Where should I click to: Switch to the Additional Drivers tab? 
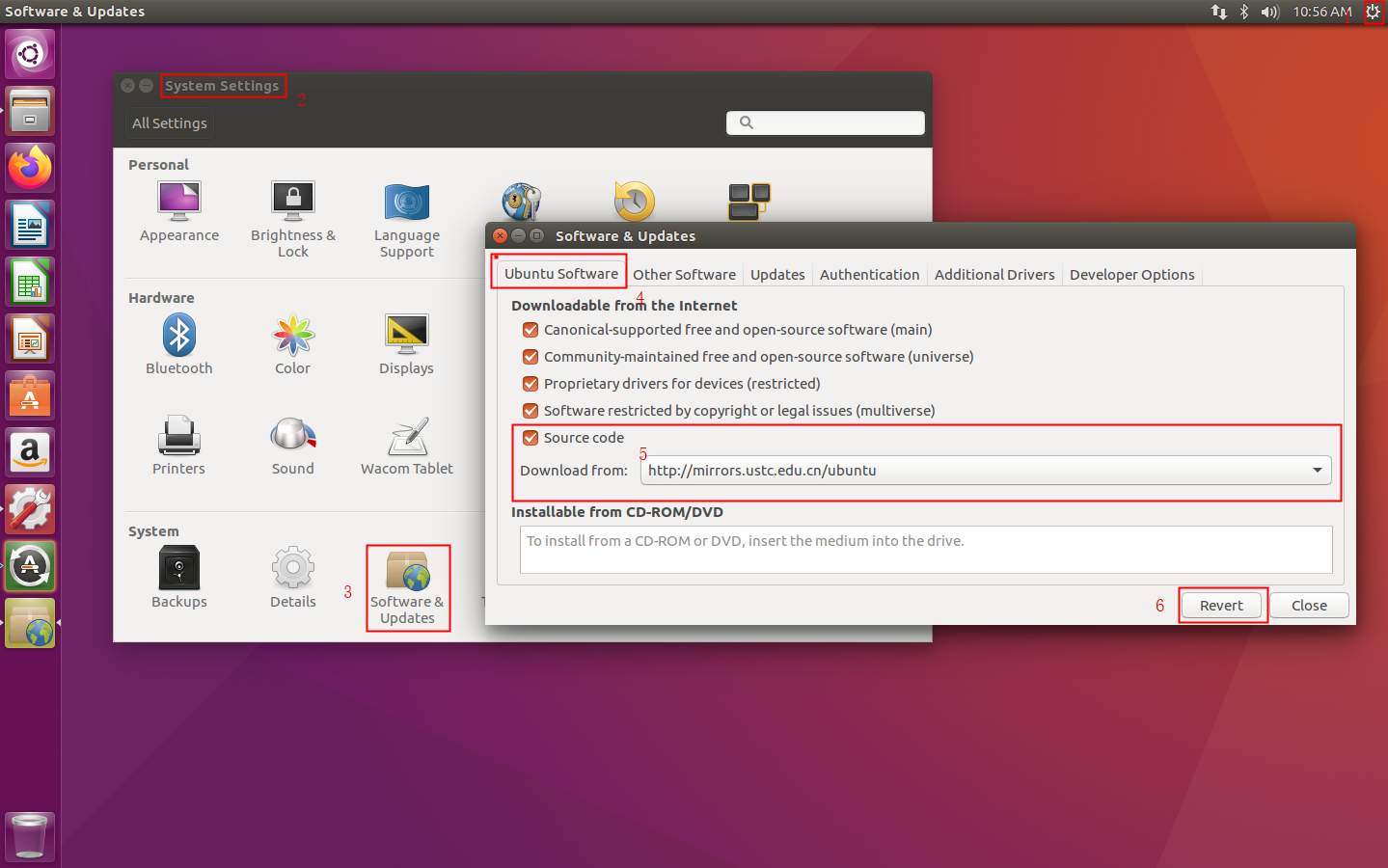pos(994,275)
